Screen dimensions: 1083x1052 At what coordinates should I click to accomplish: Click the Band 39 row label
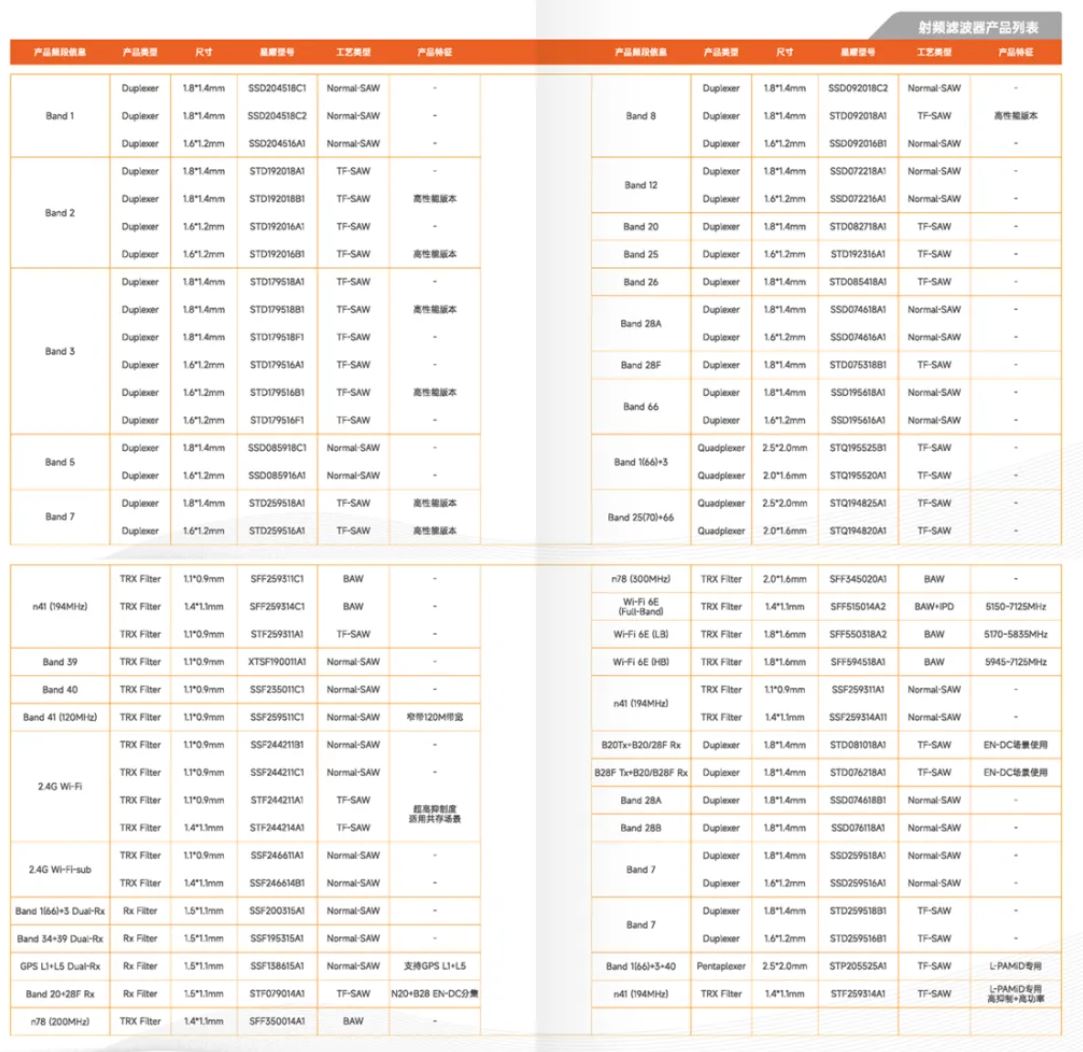(x=59, y=662)
